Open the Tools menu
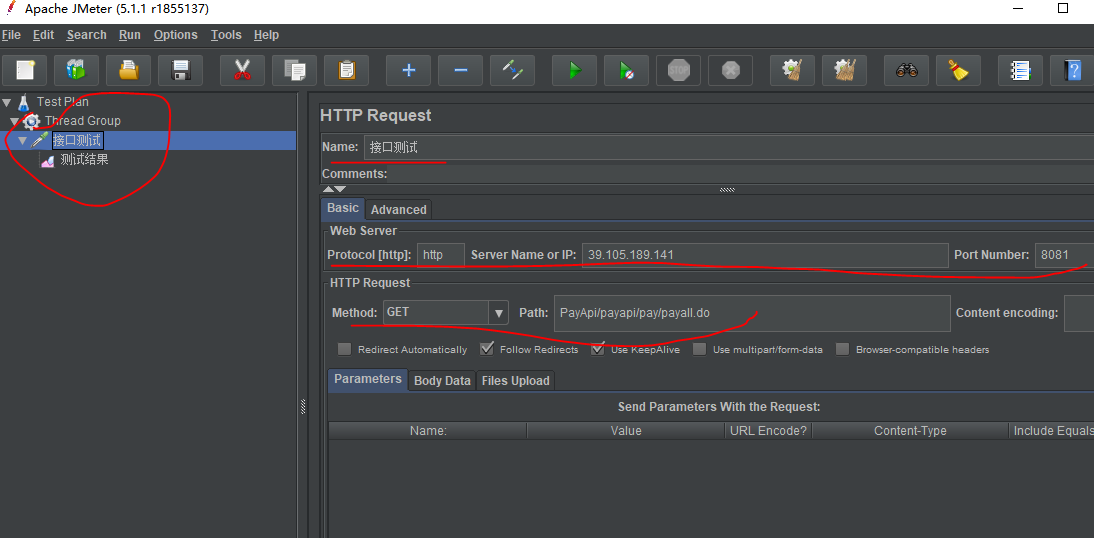Viewport: 1094px width, 538px height. (x=226, y=35)
